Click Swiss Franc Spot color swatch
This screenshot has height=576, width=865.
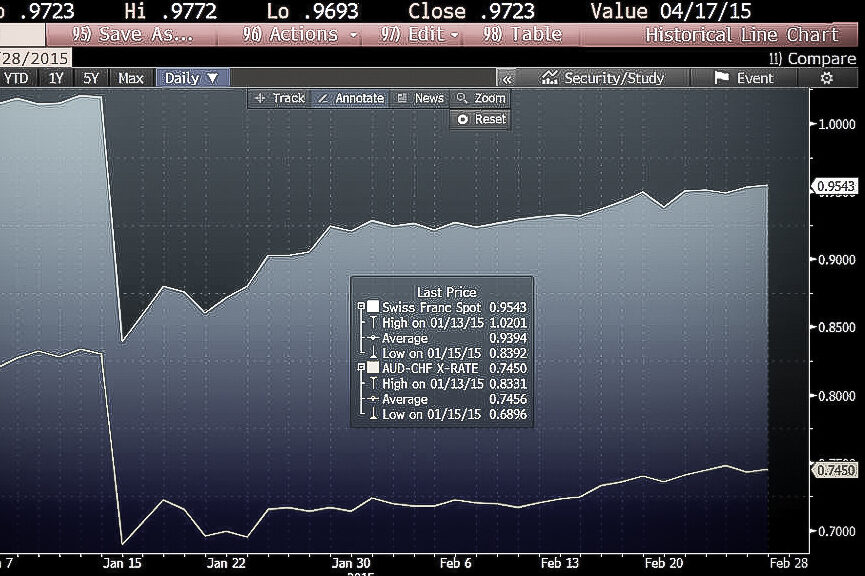point(373,306)
